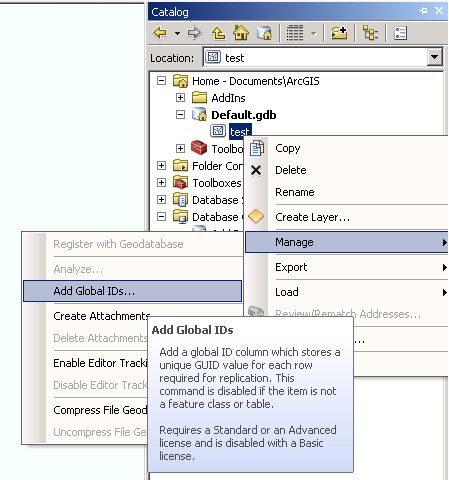Open the Export submenu
This screenshot has width=449, height=480.
click(x=346, y=267)
